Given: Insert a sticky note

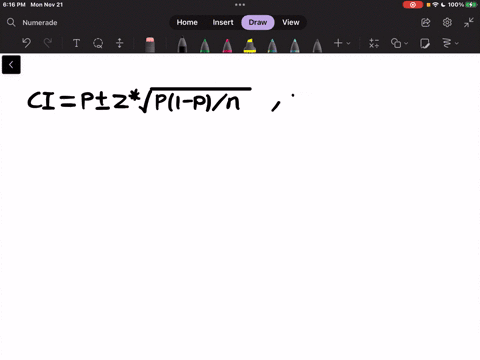Looking at the screenshot, I should coord(425,43).
